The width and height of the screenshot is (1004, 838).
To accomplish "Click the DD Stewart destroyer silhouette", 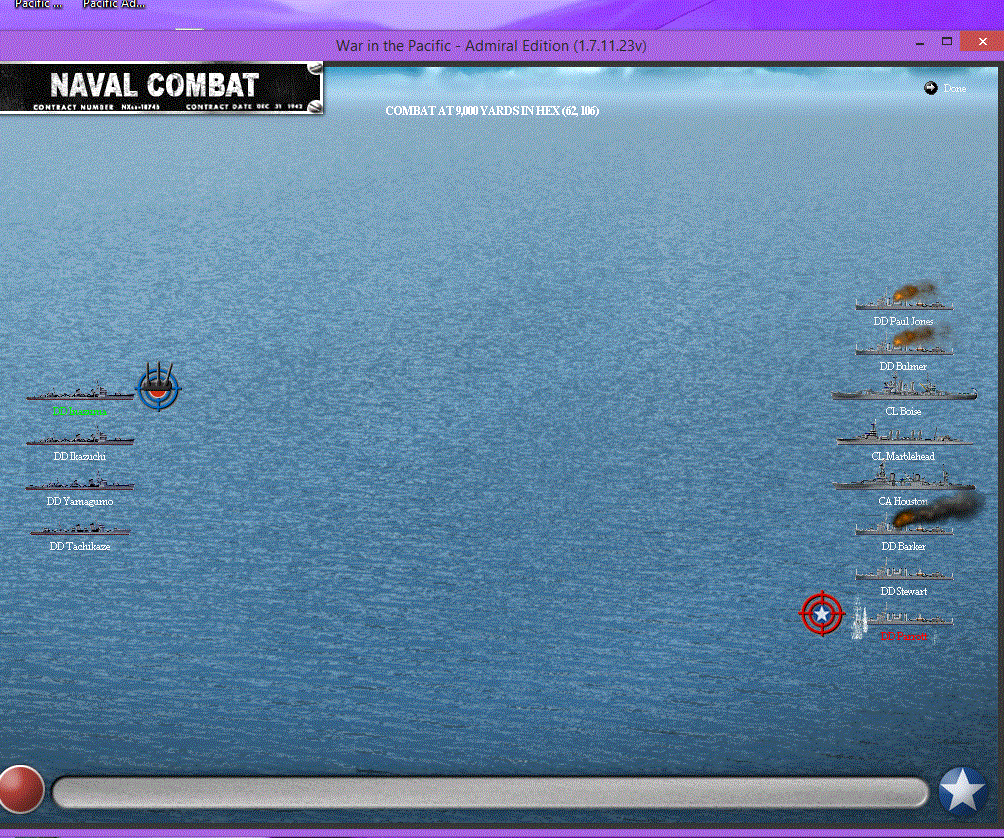I will [x=904, y=570].
